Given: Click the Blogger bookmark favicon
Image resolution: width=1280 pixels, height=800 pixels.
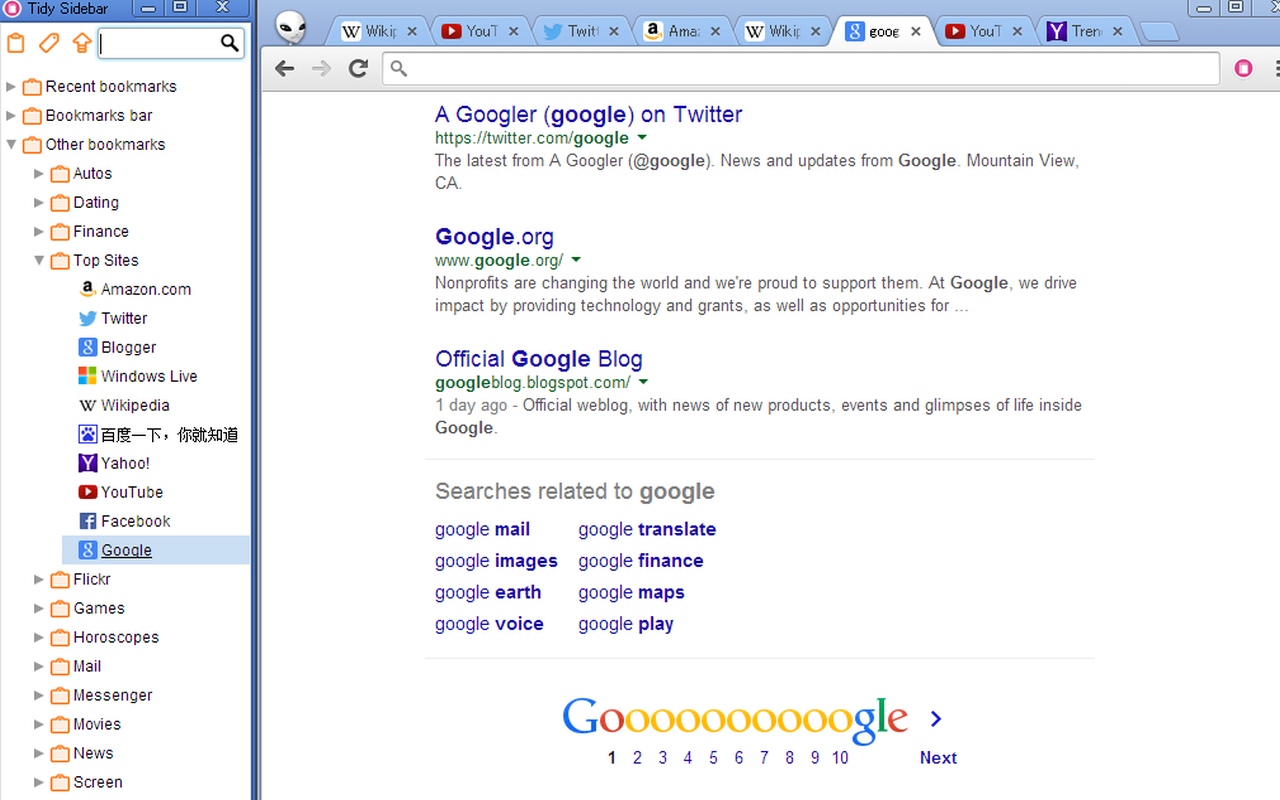Looking at the screenshot, I should [87, 347].
